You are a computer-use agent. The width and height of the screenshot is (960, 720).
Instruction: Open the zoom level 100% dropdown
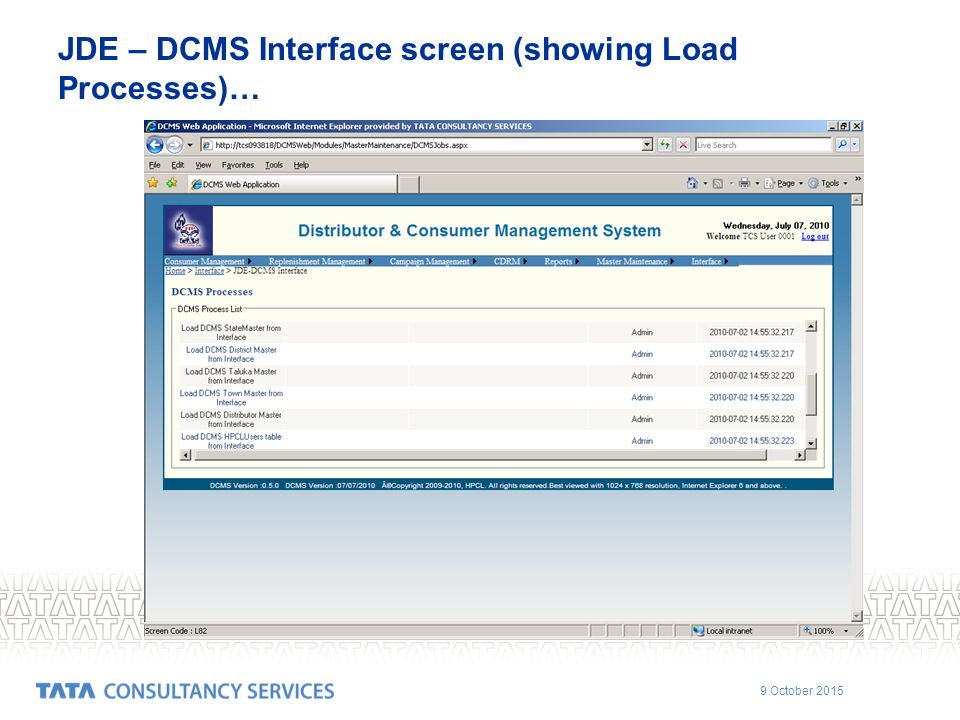click(846, 631)
